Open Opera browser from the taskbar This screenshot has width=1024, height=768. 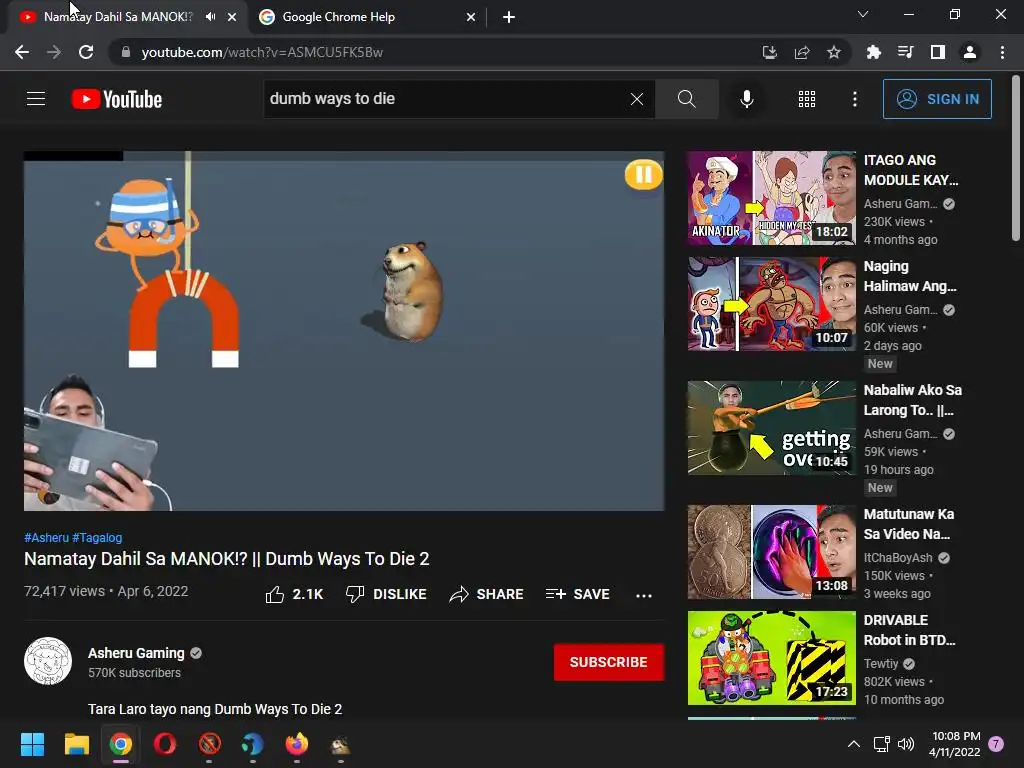(x=165, y=744)
